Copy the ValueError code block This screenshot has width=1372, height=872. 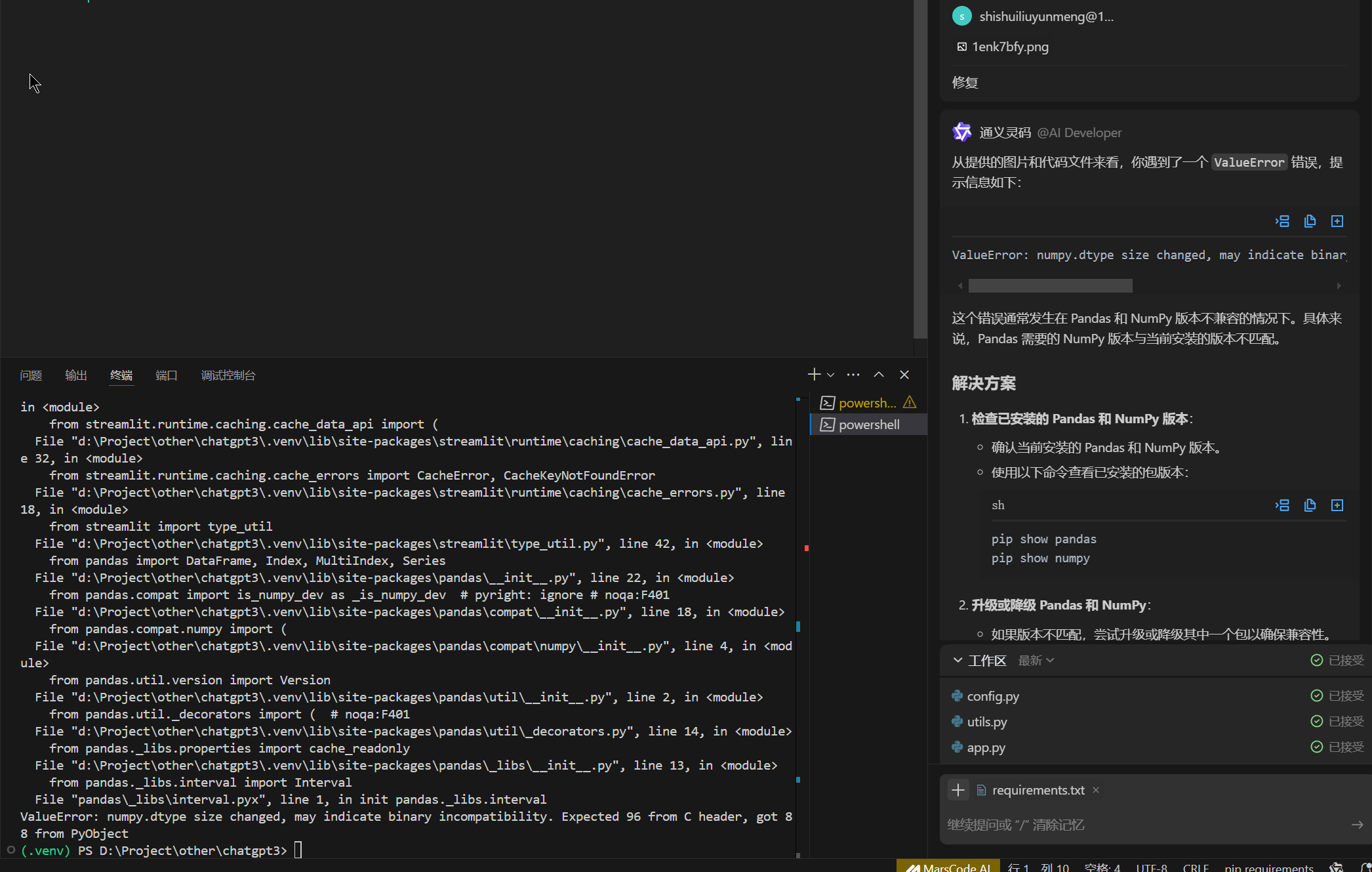coord(1310,221)
